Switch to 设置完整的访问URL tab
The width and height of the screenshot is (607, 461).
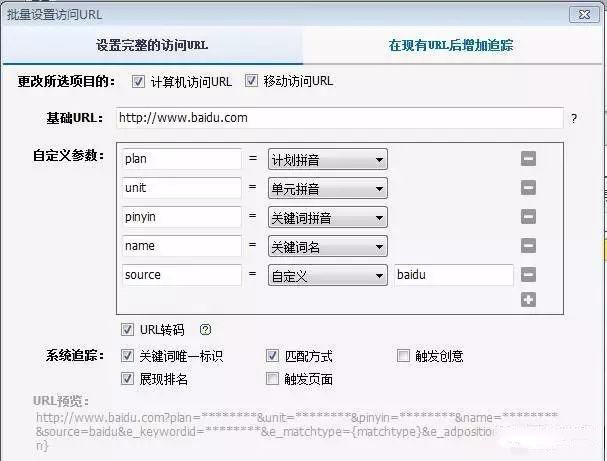coord(152,45)
